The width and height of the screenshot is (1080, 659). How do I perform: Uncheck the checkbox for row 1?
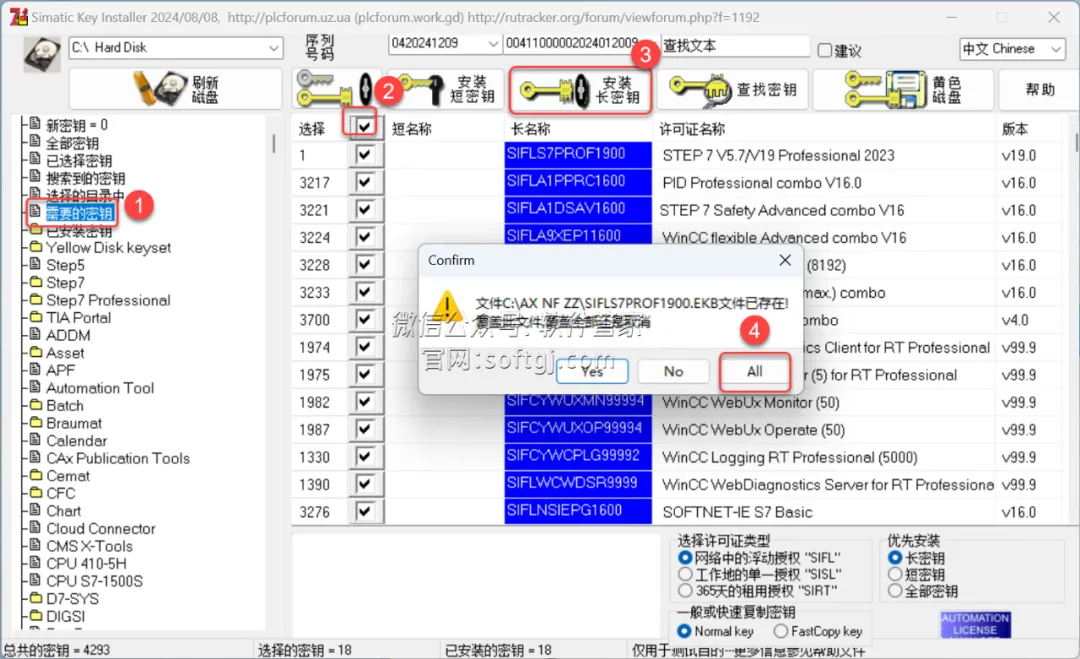tap(364, 154)
